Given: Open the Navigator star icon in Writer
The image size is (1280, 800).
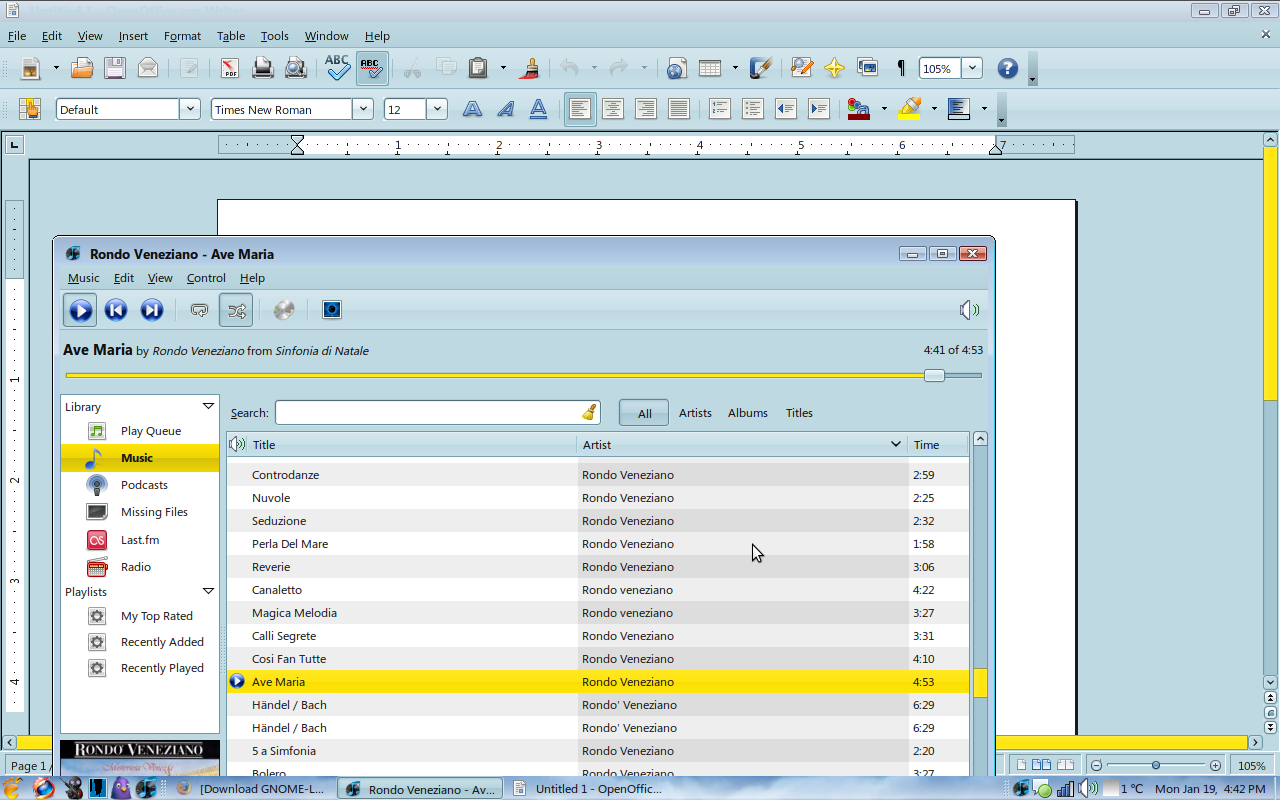Looking at the screenshot, I should point(834,68).
